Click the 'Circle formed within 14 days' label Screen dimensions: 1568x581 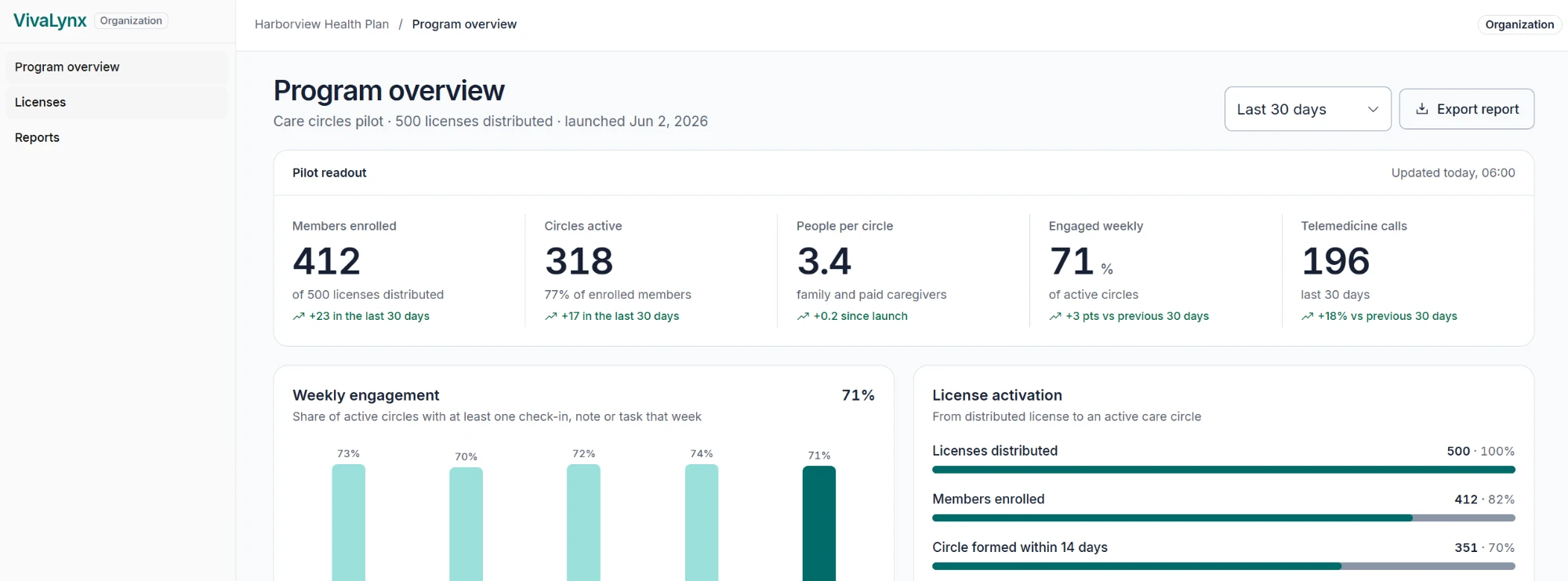[x=1019, y=547]
